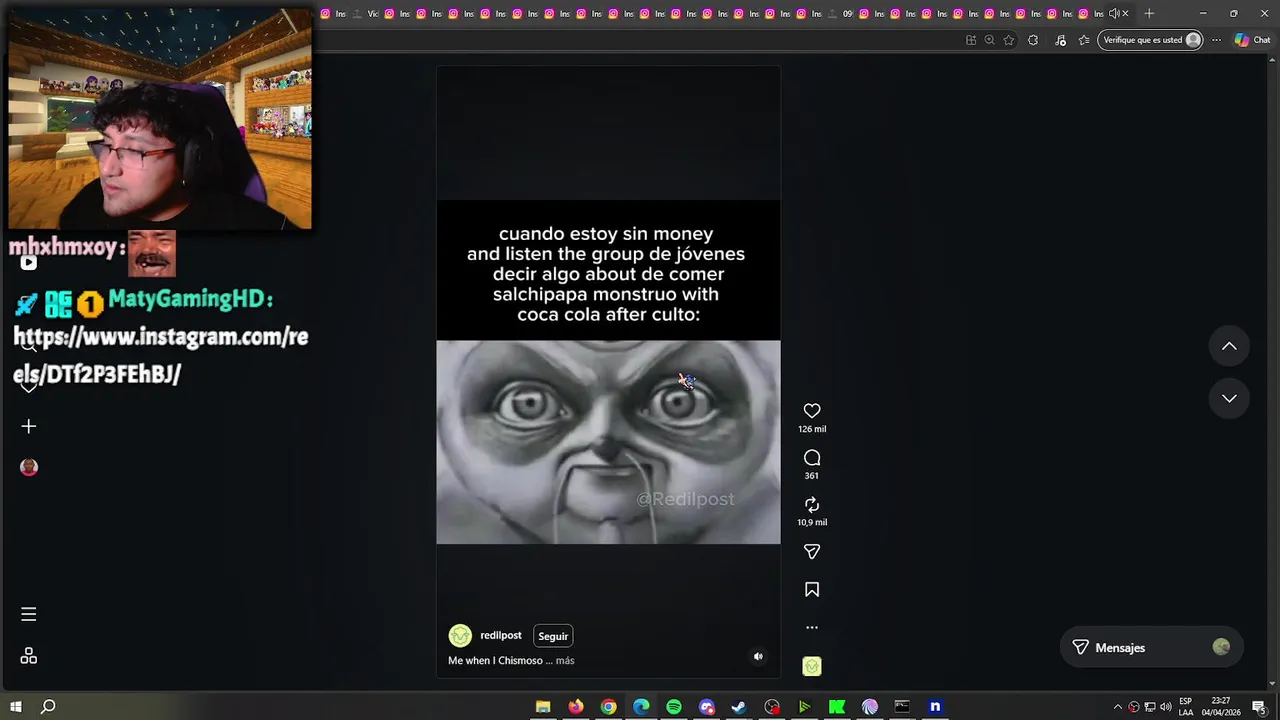The height and width of the screenshot is (720, 1280).
Task: Open Spotify from the taskbar
Action: 674,707
